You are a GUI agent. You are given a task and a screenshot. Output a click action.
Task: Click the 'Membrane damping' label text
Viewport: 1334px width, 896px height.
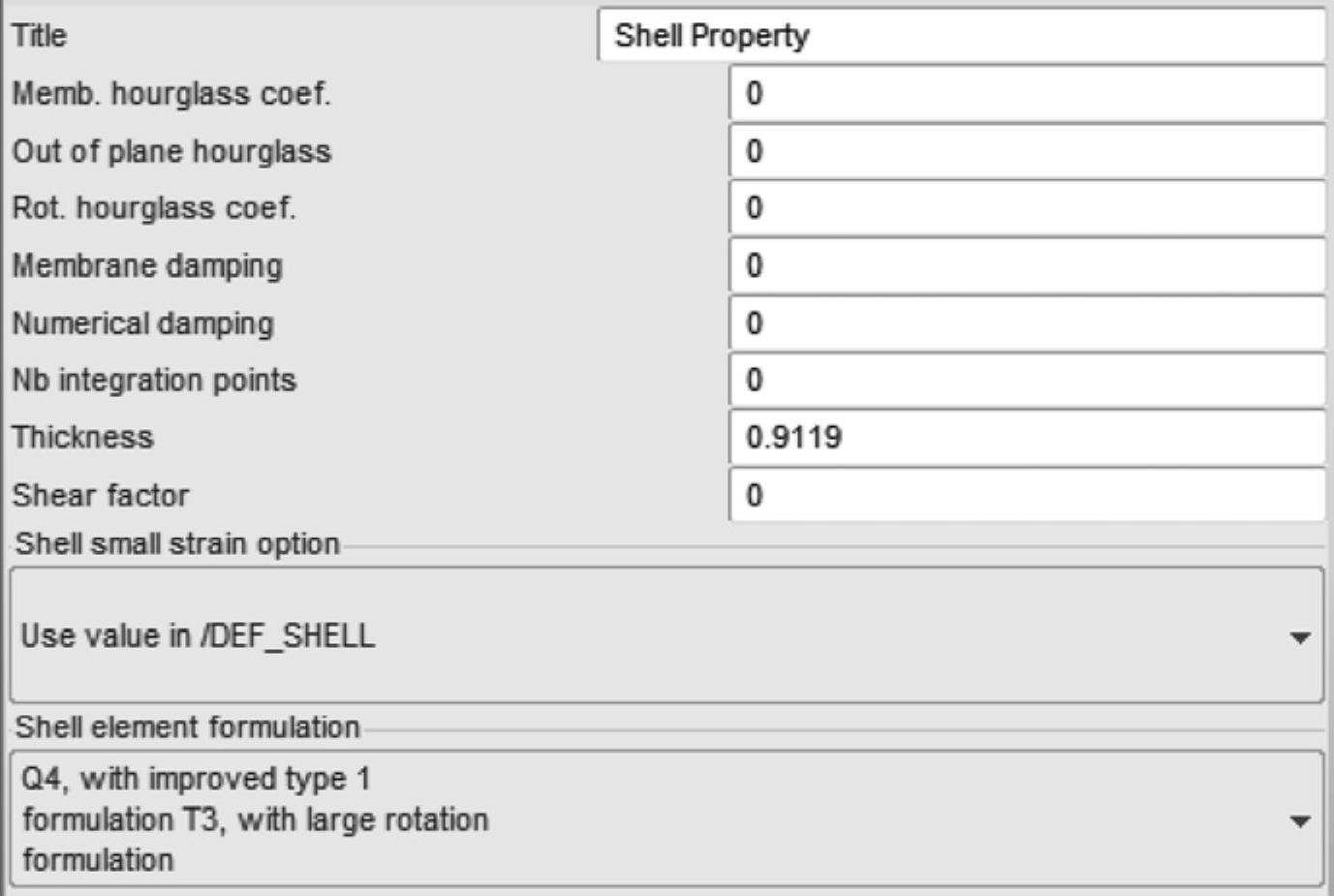147,265
